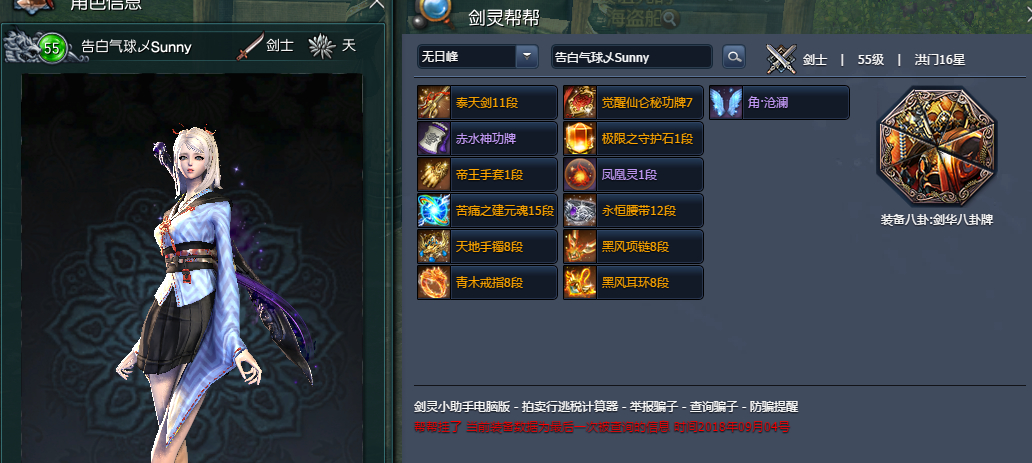1032x463 pixels.
Task: Select the 觉醒仙仑秘功牌7 item icon
Action: tap(580, 103)
